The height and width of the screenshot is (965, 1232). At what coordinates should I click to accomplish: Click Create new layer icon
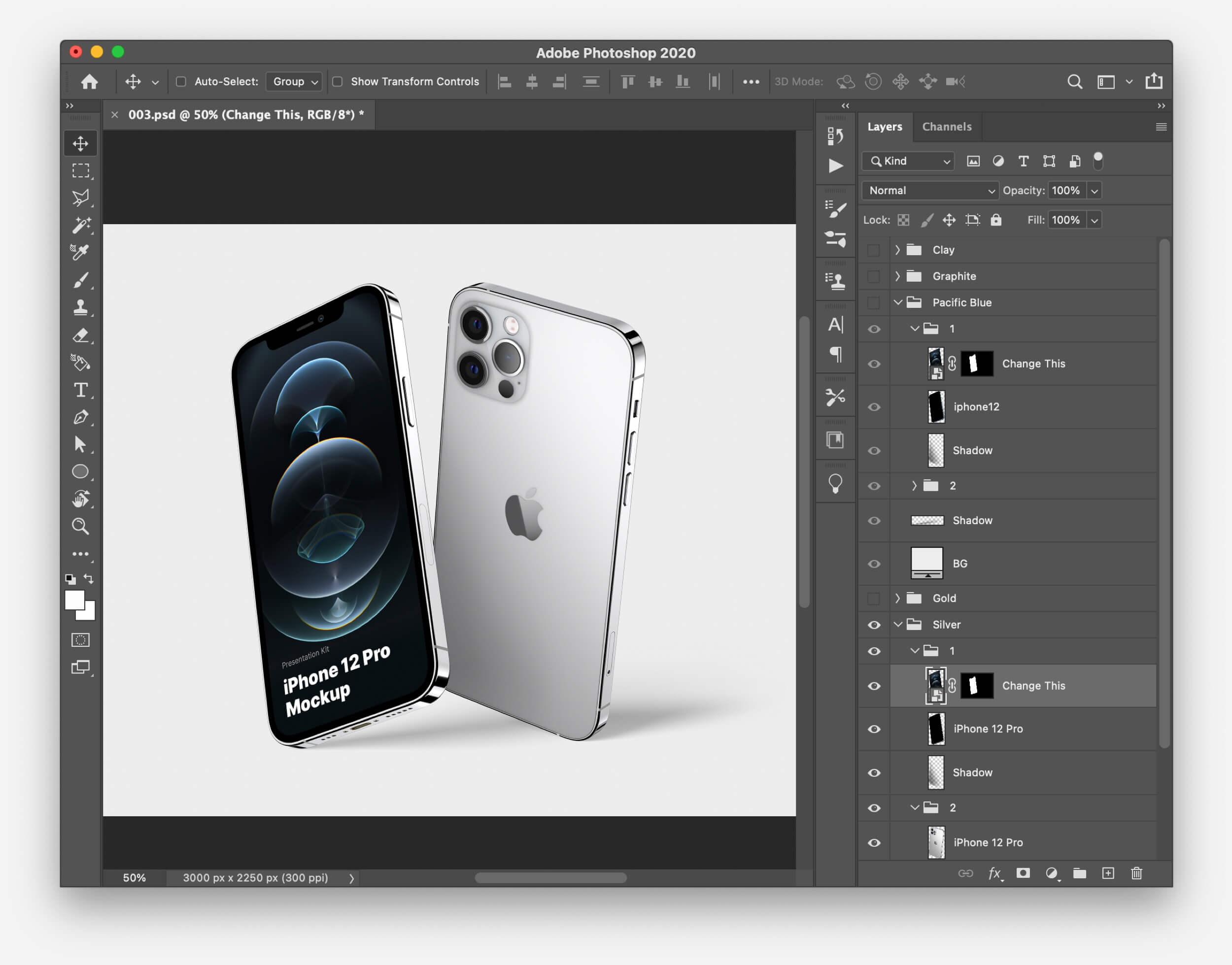1108,873
